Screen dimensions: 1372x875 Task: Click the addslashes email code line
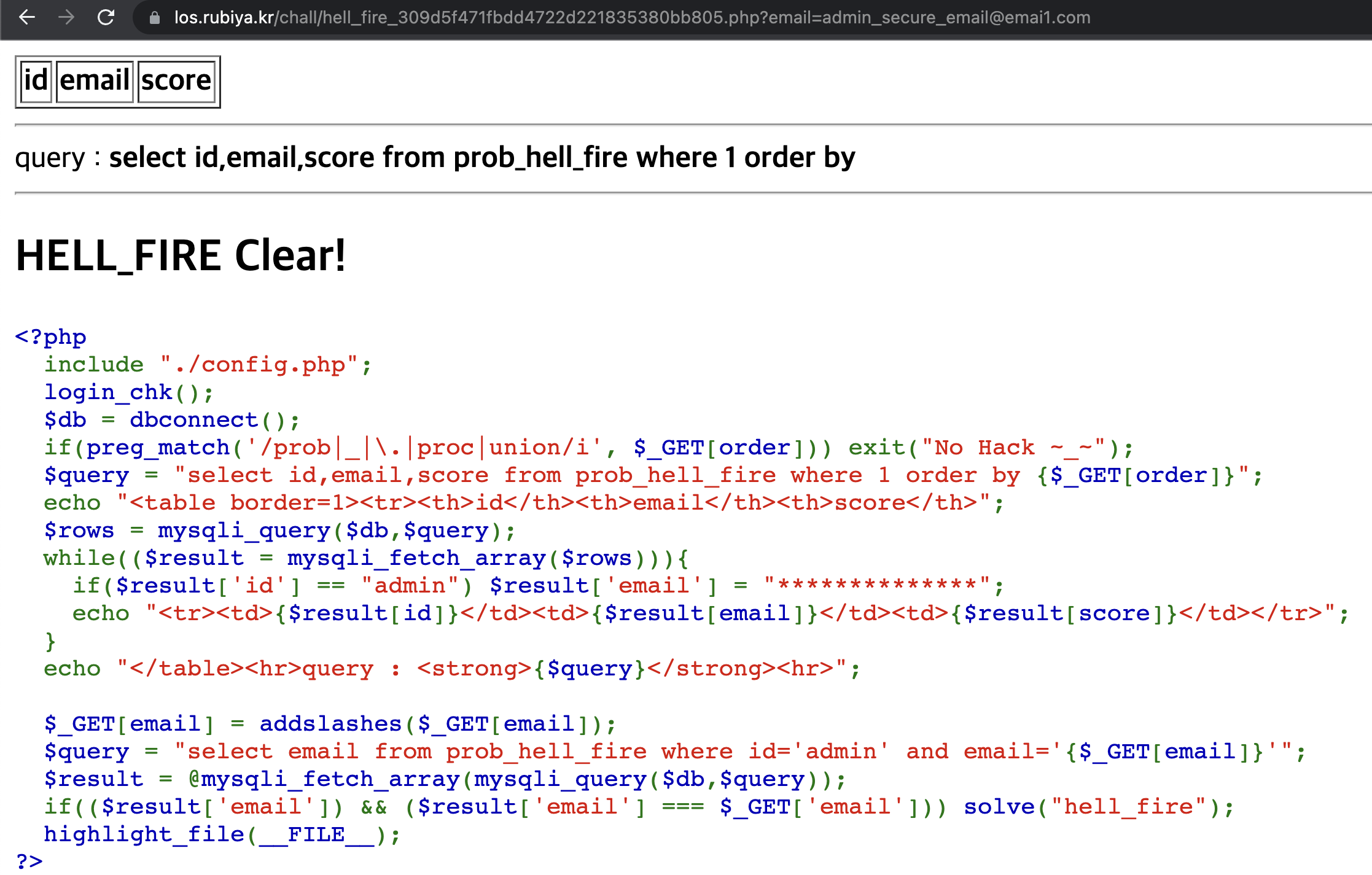tap(330, 724)
